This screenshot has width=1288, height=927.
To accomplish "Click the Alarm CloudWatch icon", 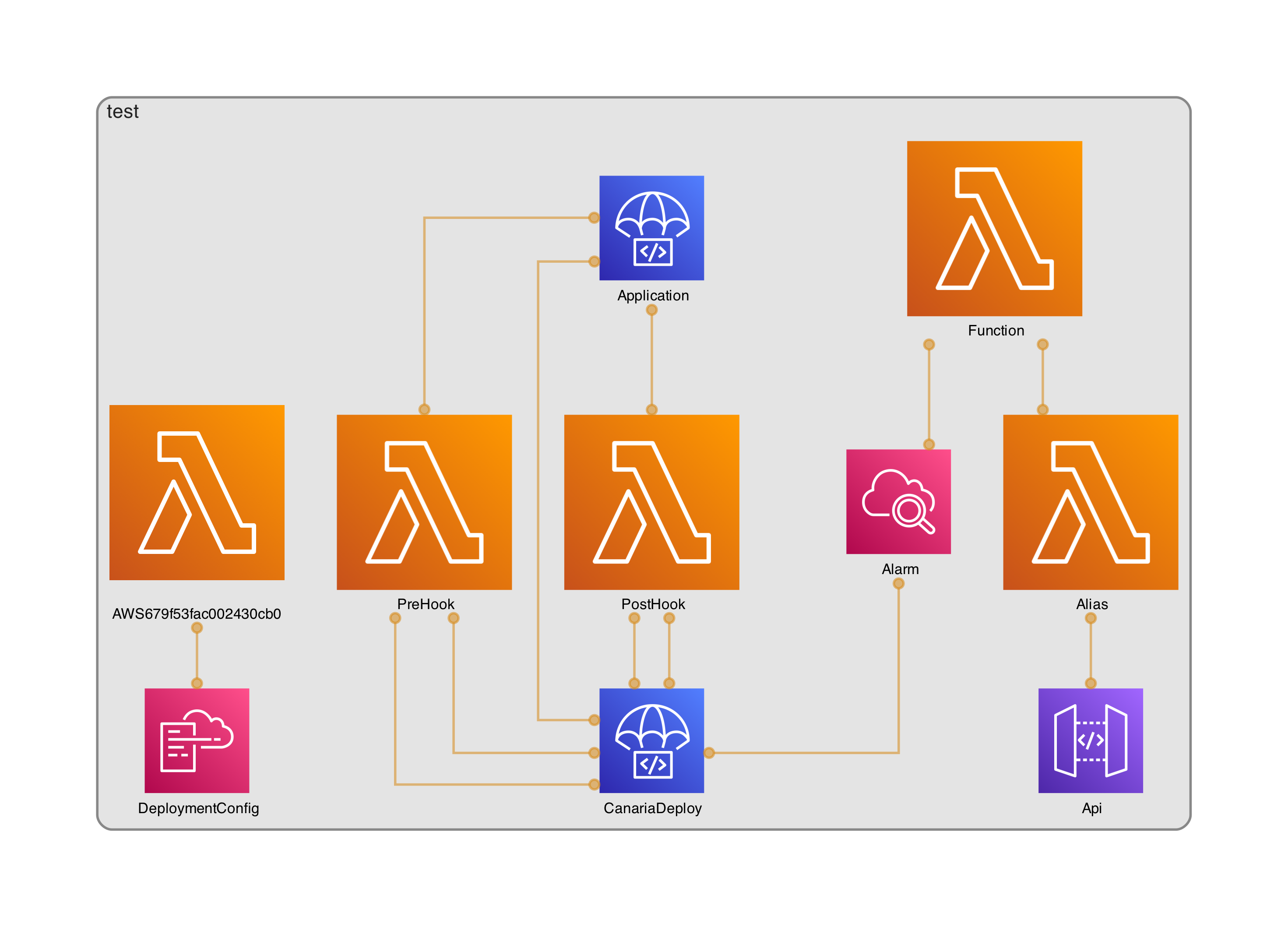I will tap(898, 501).
